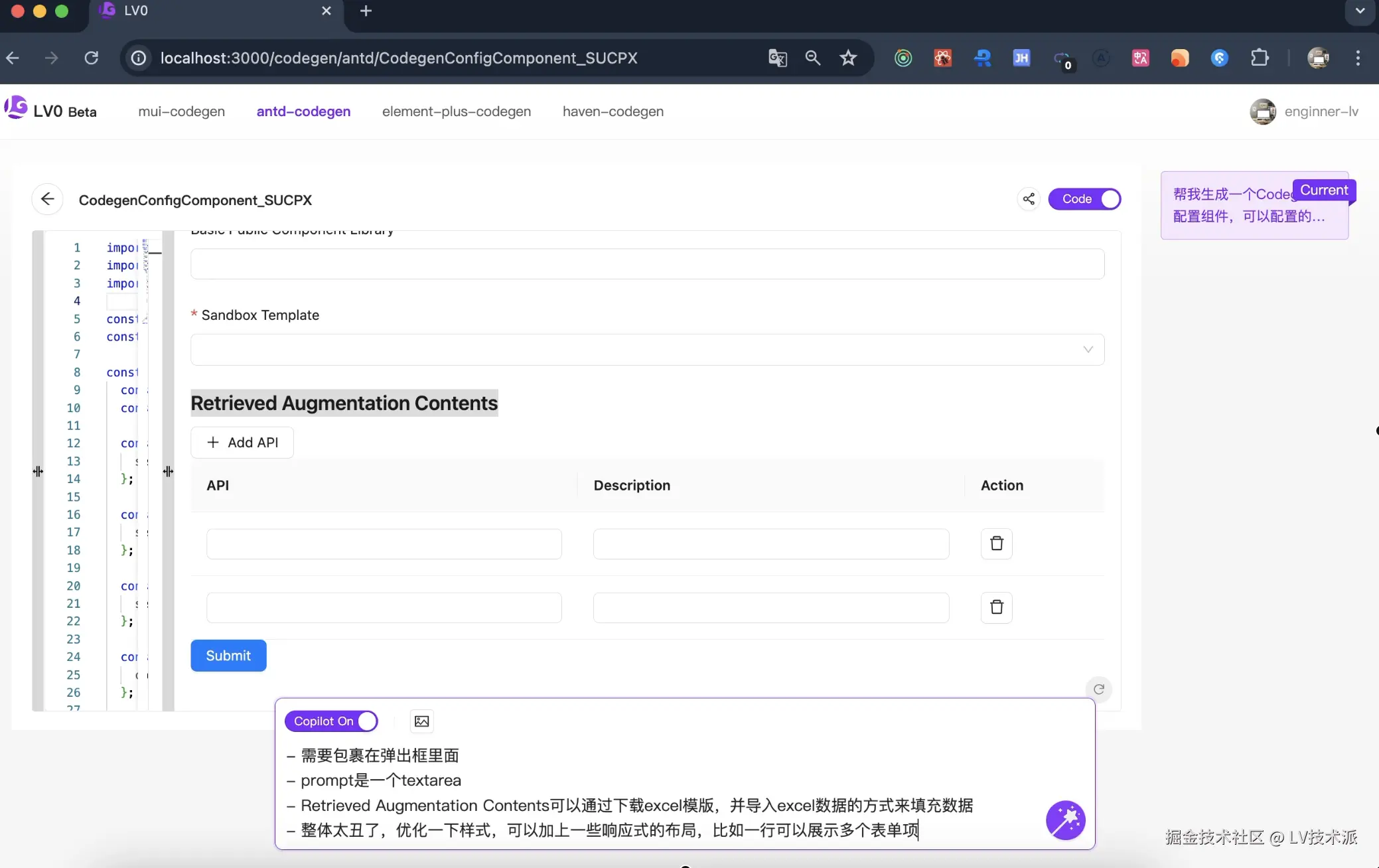This screenshot has width=1379, height=868.
Task: Click the refresh icon below the preview
Action: pyautogui.click(x=1099, y=689)
